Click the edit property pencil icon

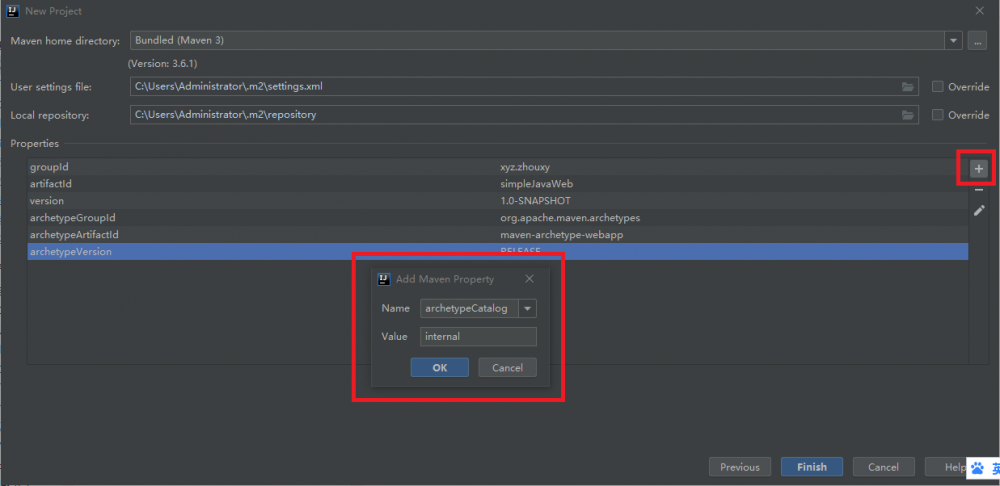click(x=979, y=210)
